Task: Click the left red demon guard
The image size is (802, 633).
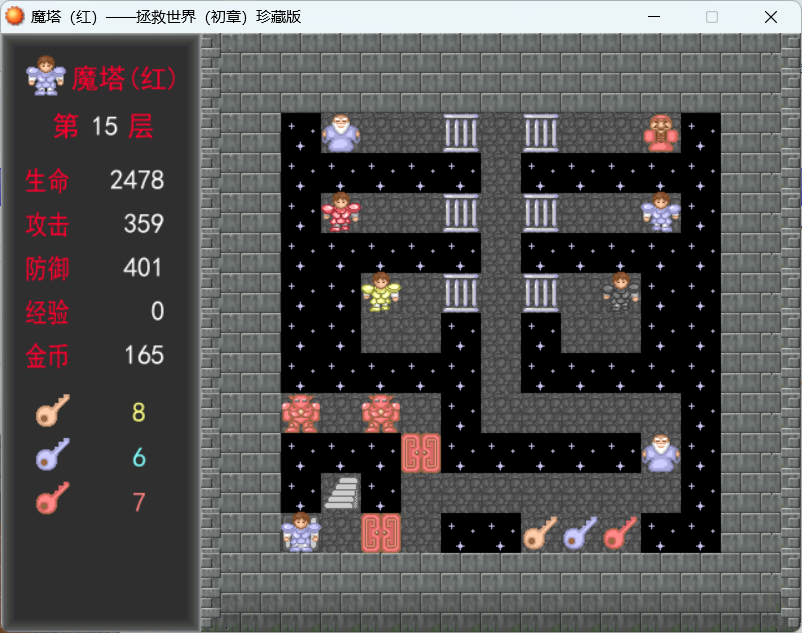Action: pos(301,413)
